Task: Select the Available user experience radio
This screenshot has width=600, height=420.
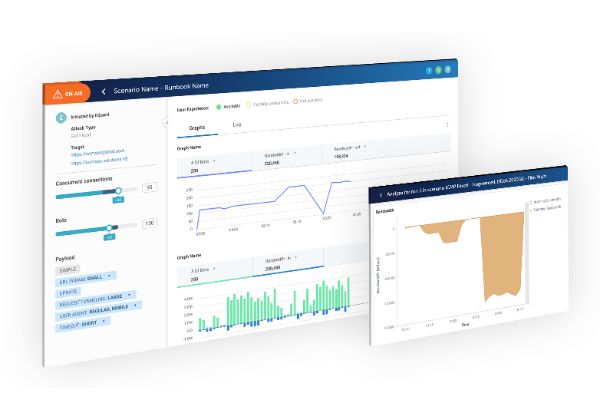Action: [x=216, y=105]
